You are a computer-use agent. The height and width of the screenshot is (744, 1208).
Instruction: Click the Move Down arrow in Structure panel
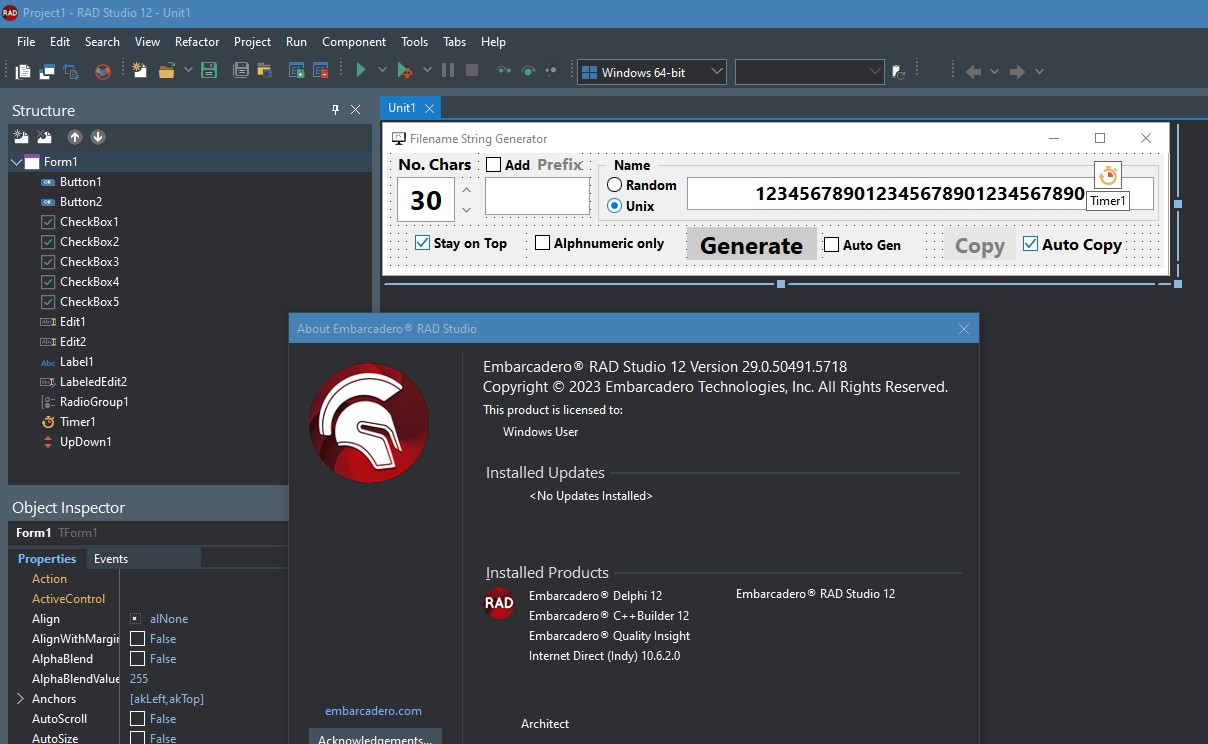(98, 137)
